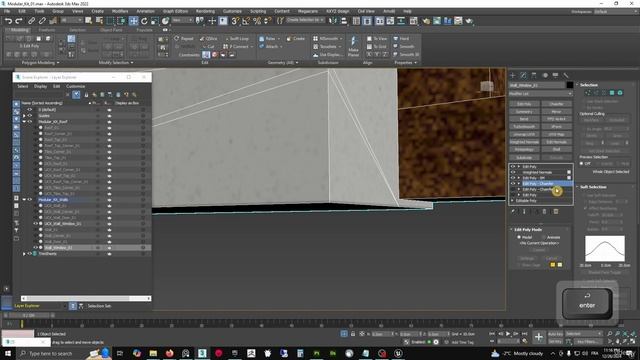The image size is (640, 360).
Task: Open Display menu in Layer Explorer
Action: [x=40, y=87]
